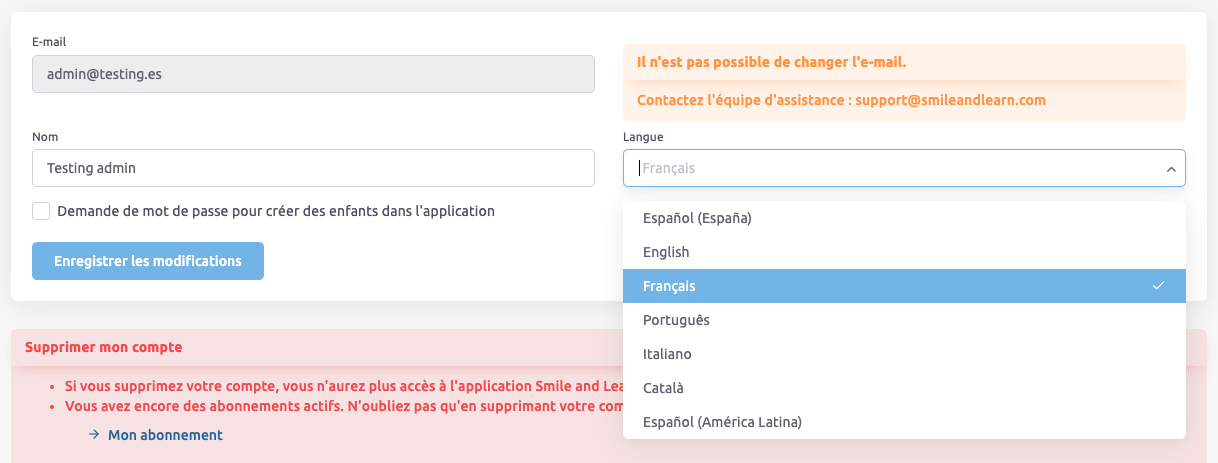Viewport: 1218px width, 463px height.
Task: Collapse the Langue dropdown using its chevron
Action: [1170, 169]
